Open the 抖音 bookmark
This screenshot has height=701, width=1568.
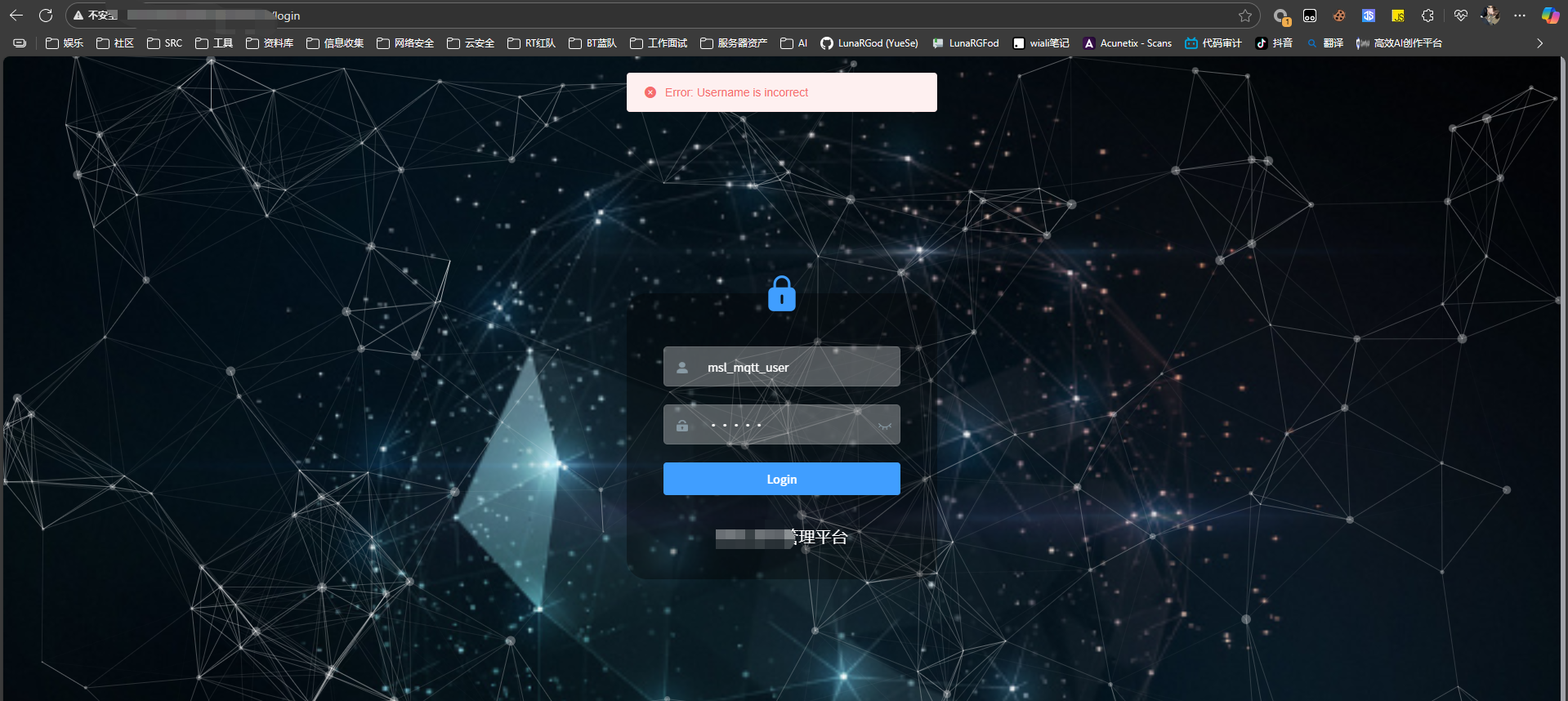point(1275,43)
